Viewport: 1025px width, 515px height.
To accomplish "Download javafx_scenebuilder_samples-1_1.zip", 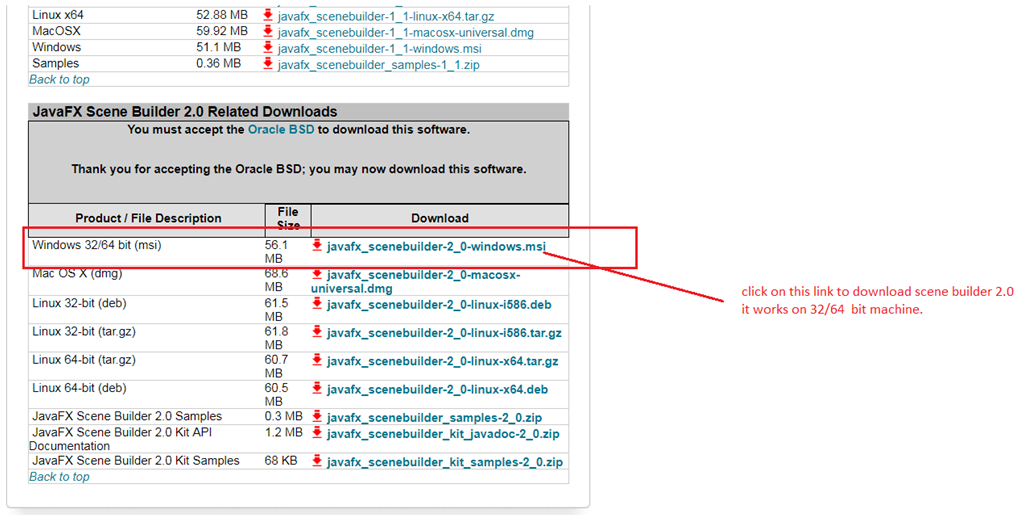I will click(x=378, y=65).
